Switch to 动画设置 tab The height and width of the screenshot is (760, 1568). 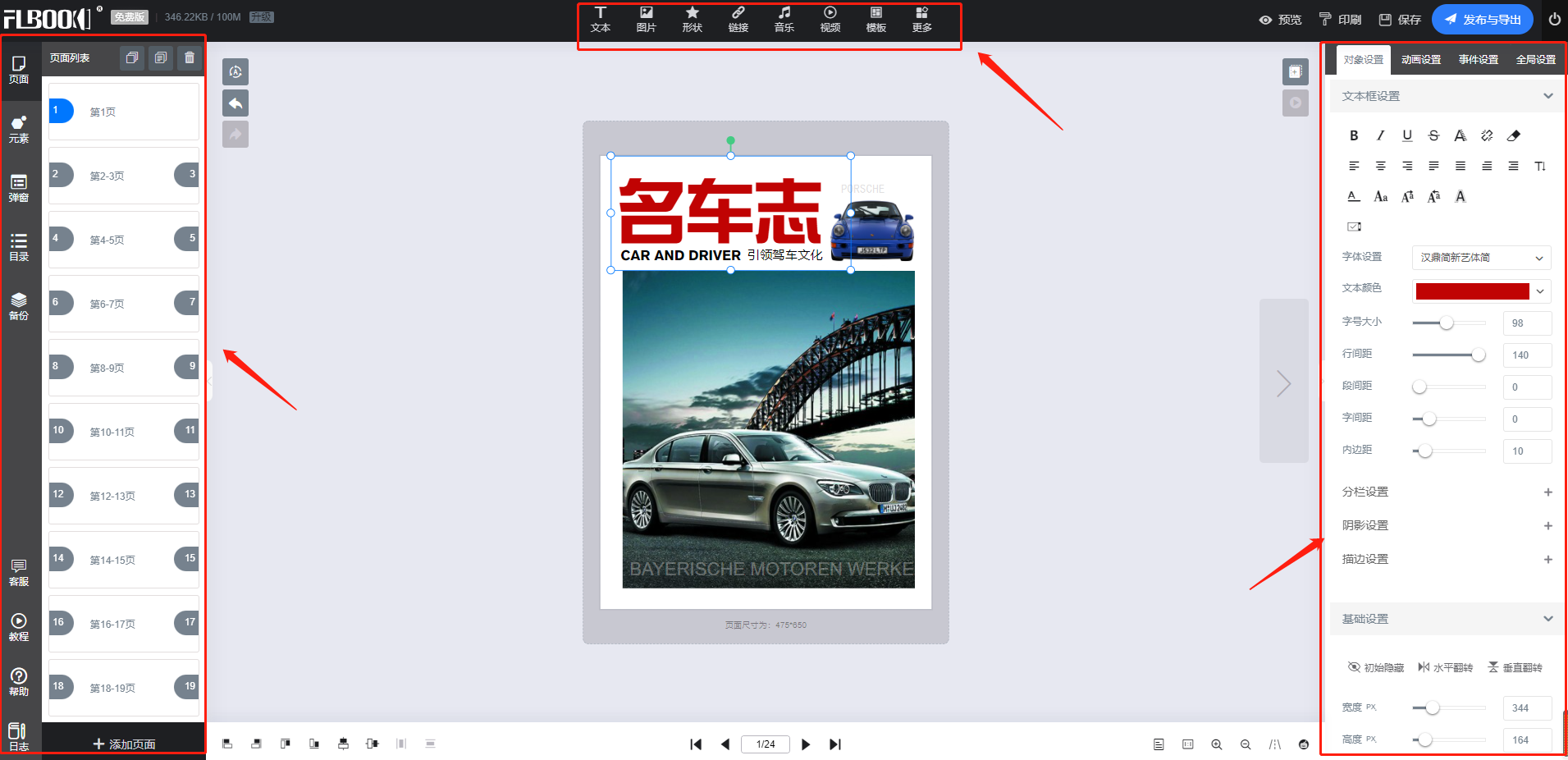1421,60
